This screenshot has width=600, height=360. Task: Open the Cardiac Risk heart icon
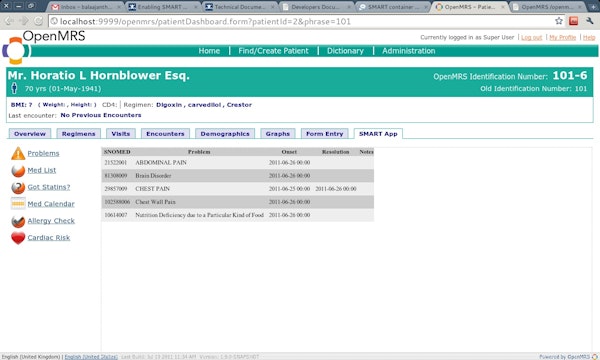point(18,238)
